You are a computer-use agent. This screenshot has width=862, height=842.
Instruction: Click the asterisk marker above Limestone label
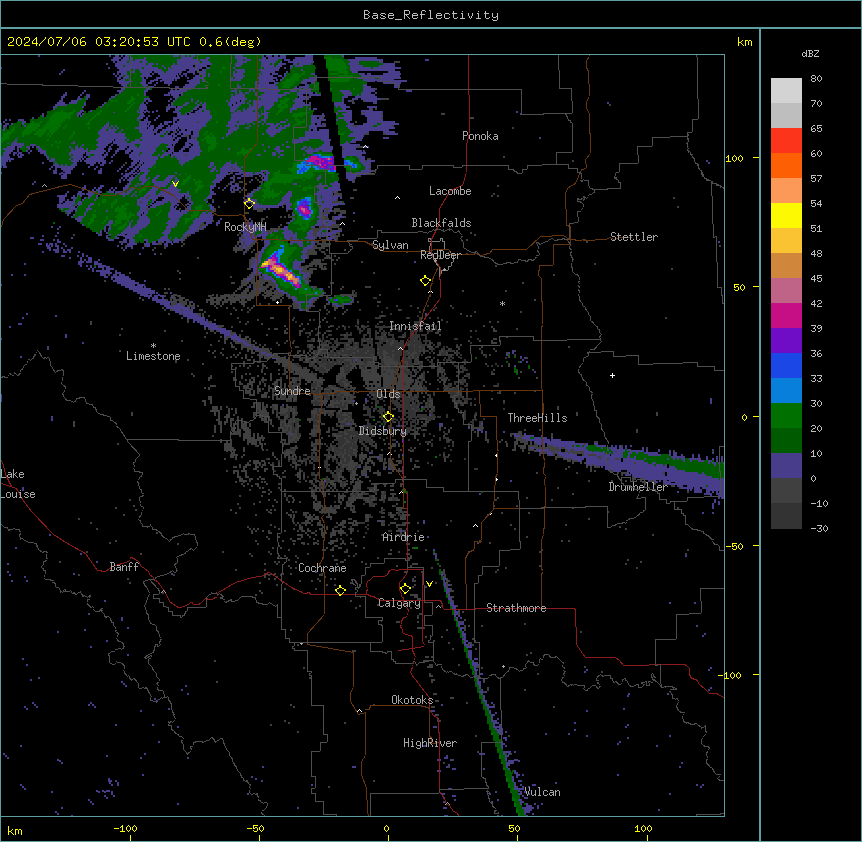(153, 346)
